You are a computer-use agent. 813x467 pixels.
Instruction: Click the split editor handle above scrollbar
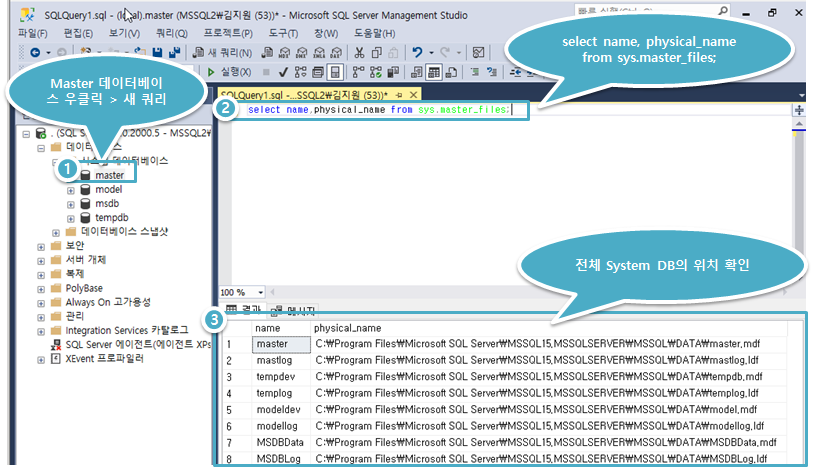click(x=799, y=110)
